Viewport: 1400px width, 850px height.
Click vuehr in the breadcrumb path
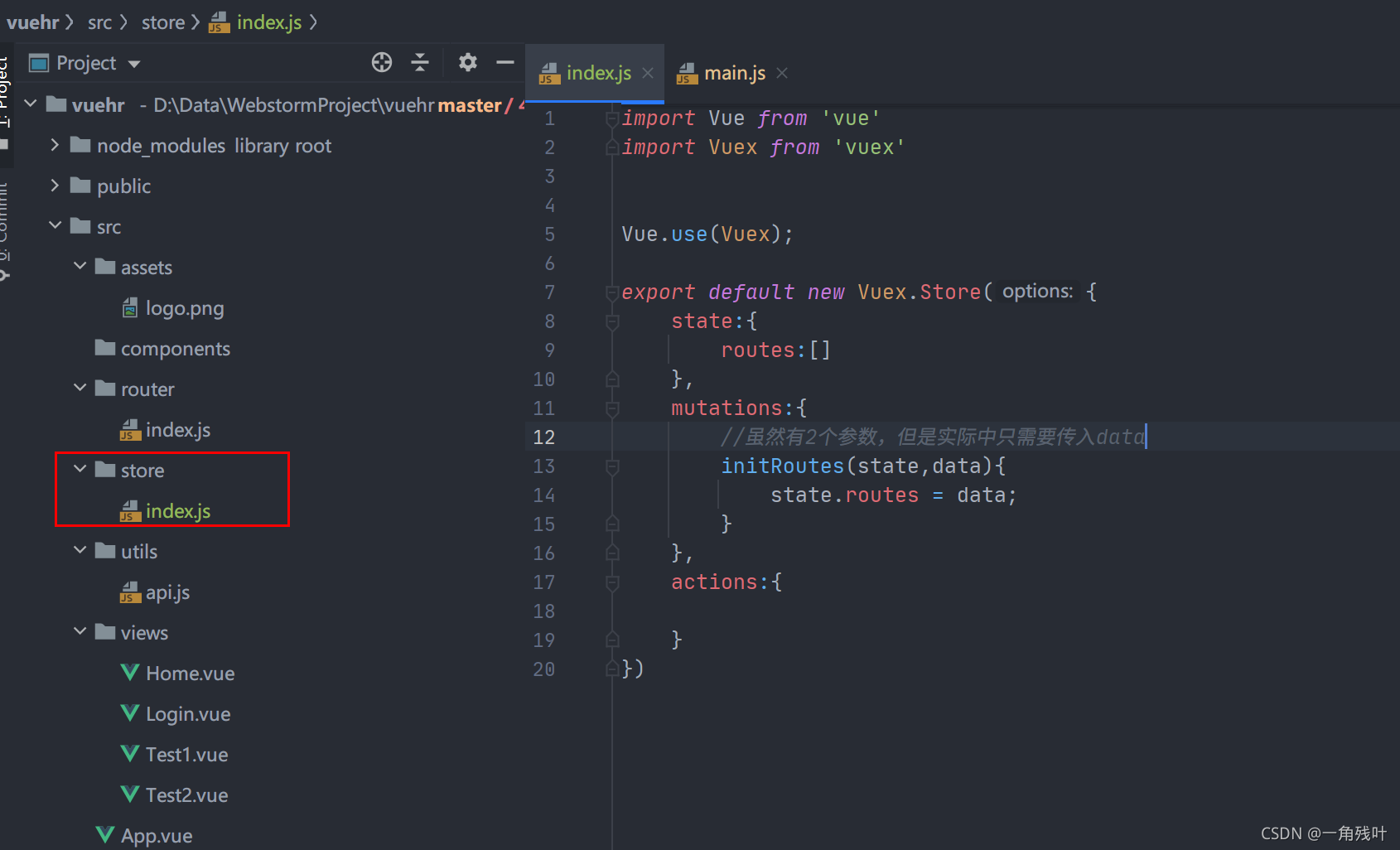tap(33, 22)
